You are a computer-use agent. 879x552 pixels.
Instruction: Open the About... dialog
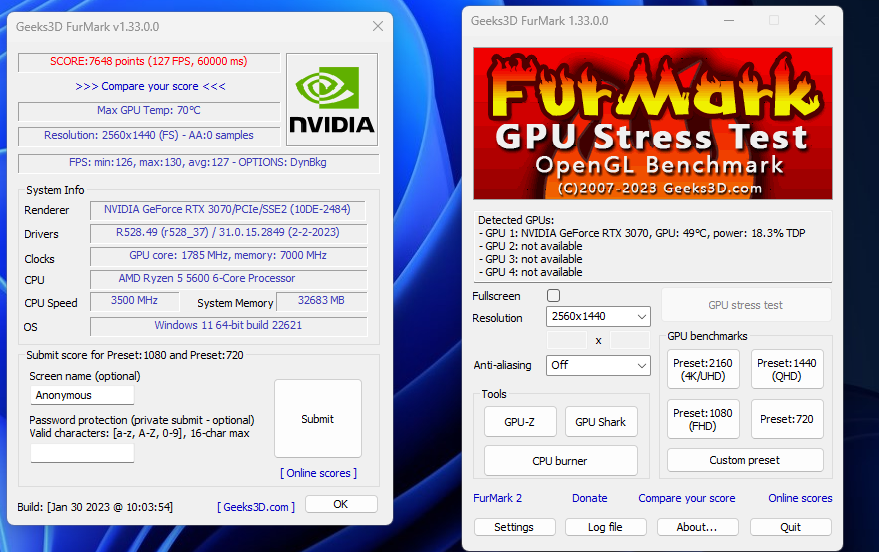[697, 527]
